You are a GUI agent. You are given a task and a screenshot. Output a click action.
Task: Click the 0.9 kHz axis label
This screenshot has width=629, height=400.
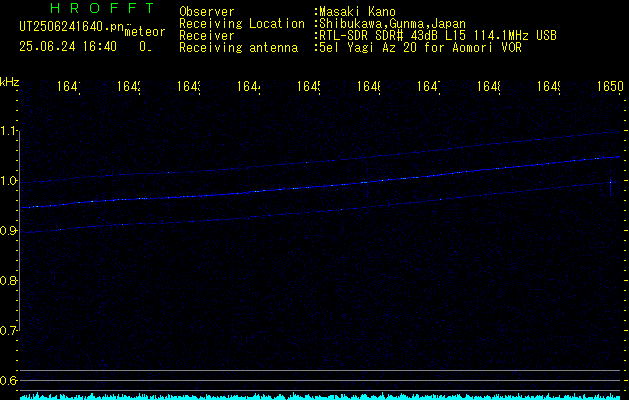coord(10,231)
